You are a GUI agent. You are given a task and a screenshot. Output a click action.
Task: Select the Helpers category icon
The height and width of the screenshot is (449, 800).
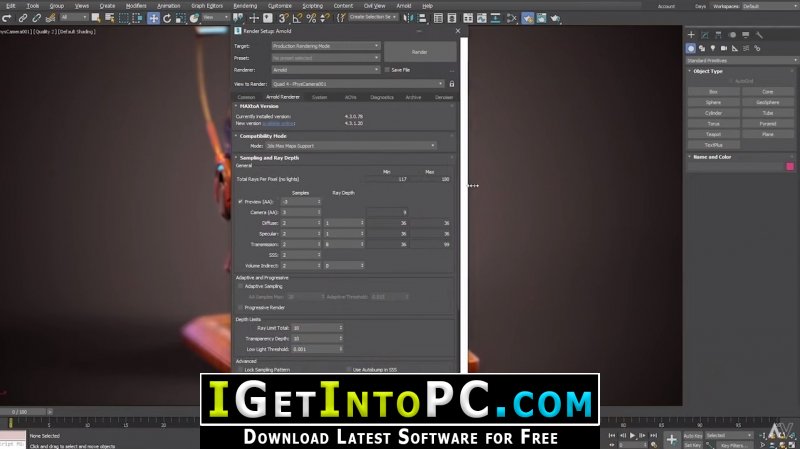click(735, 48)
